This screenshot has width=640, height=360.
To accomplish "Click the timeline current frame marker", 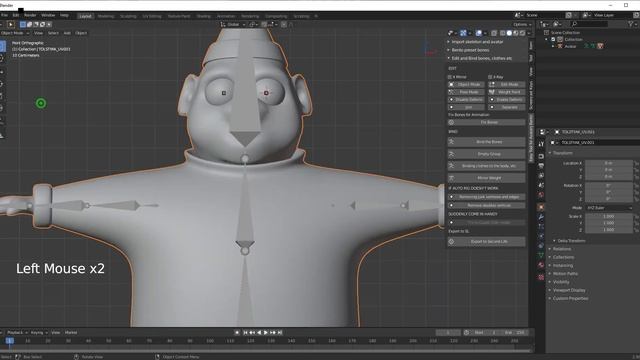I will (x=9, y=340).
